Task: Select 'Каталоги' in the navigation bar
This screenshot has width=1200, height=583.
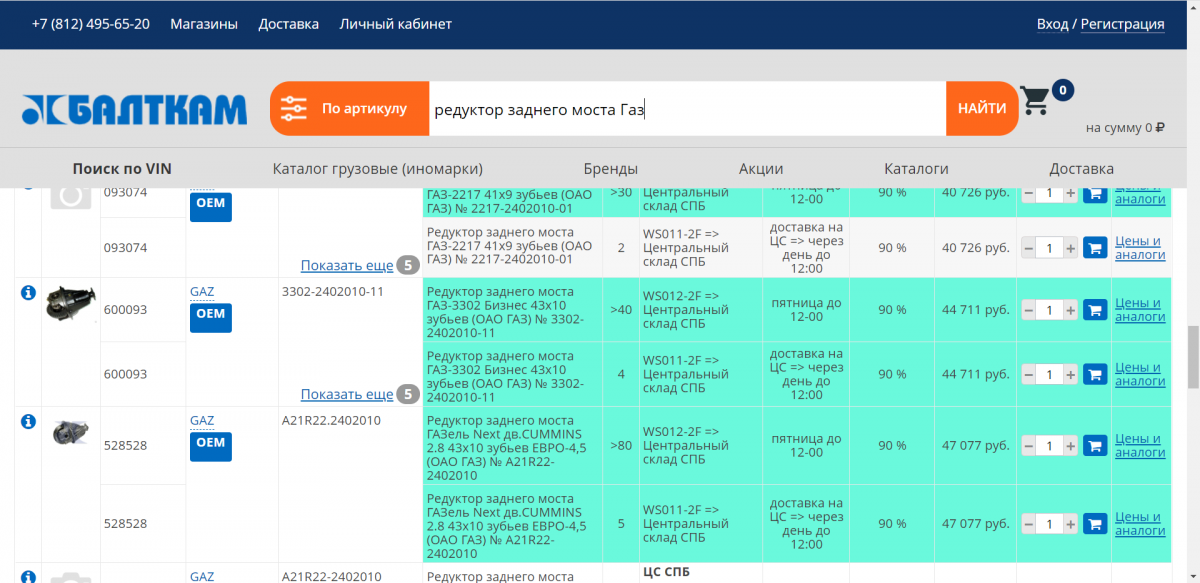Action: pyautogui.click(x=916, y=169)
